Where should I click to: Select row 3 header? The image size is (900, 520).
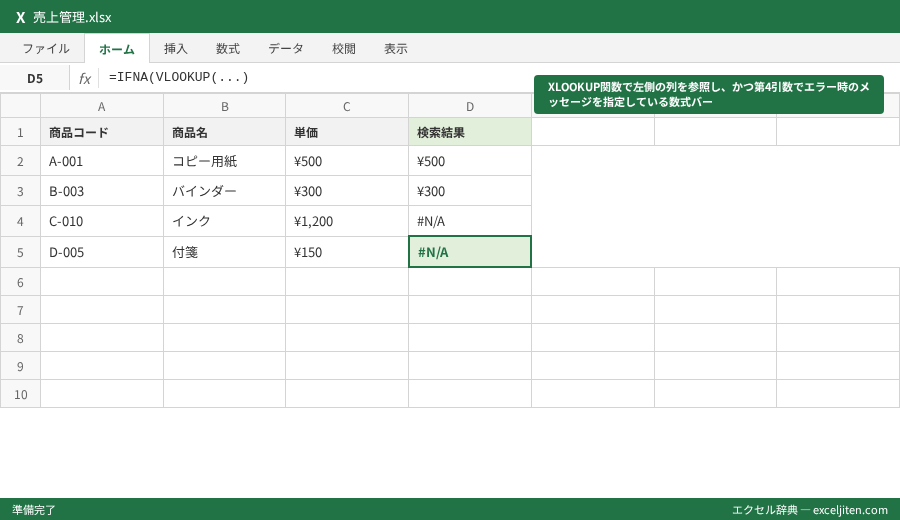click(x=20, y=191)
